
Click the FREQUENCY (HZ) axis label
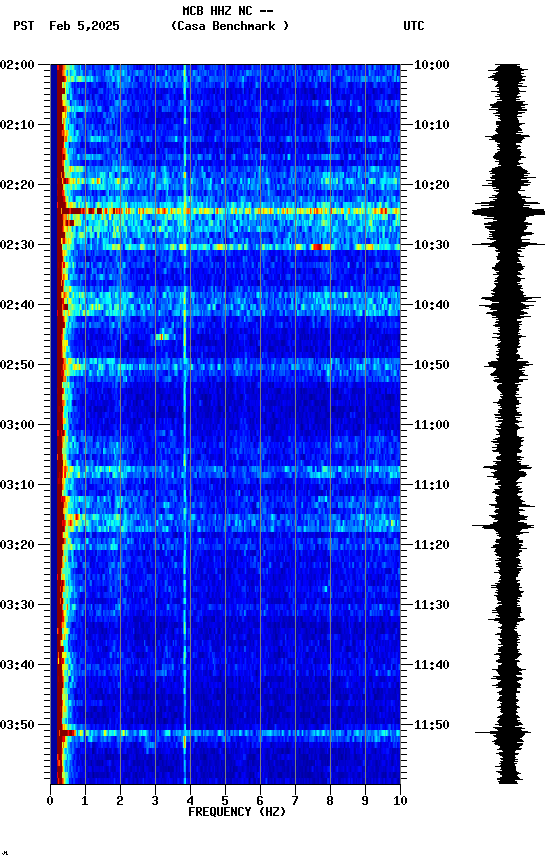click(x=237, y=812)
